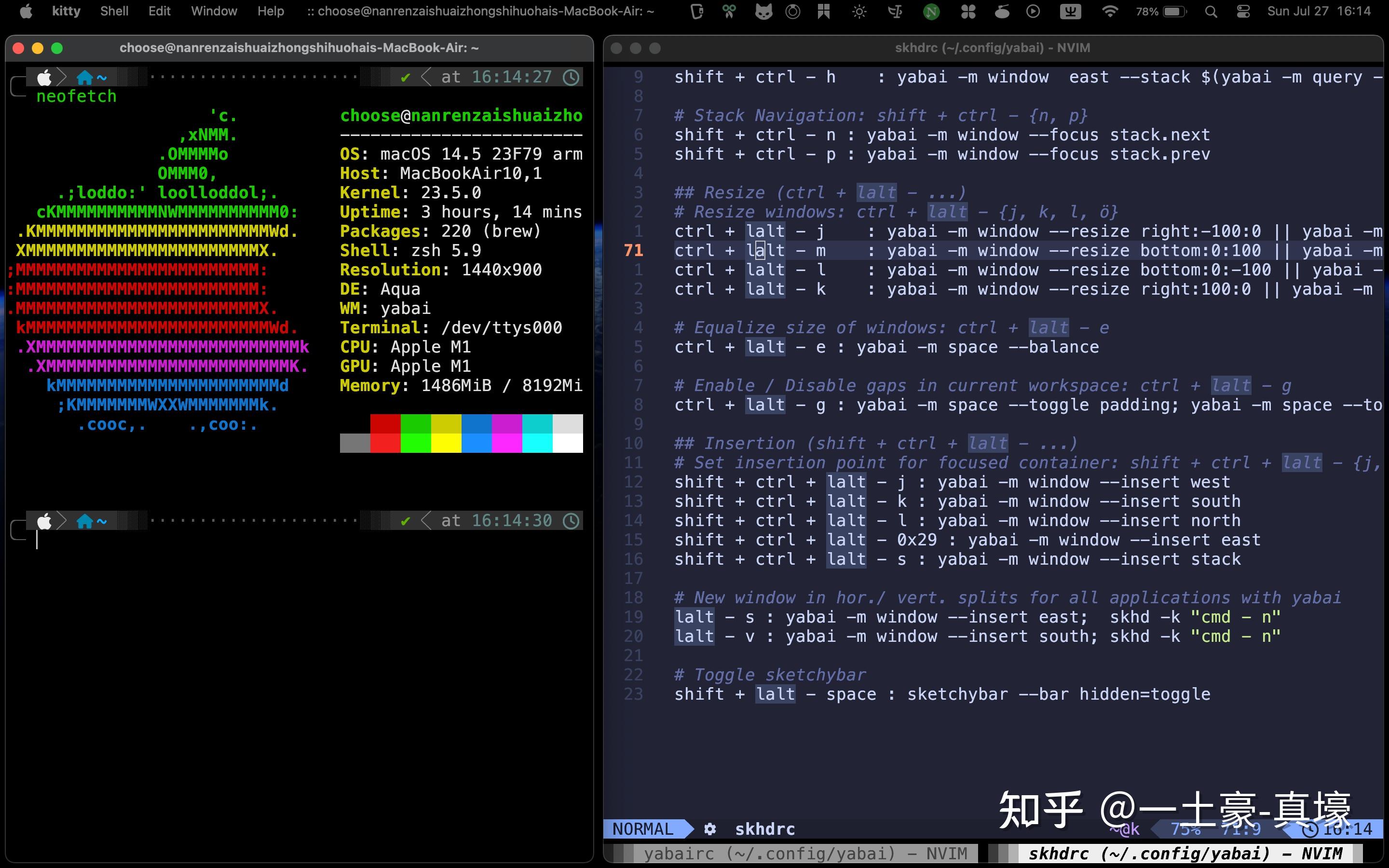The height and width of the screenshot is (868, 1389).
Task: Click the NORMAL mode indicator in statusline
Action: (x=643, y=829)
